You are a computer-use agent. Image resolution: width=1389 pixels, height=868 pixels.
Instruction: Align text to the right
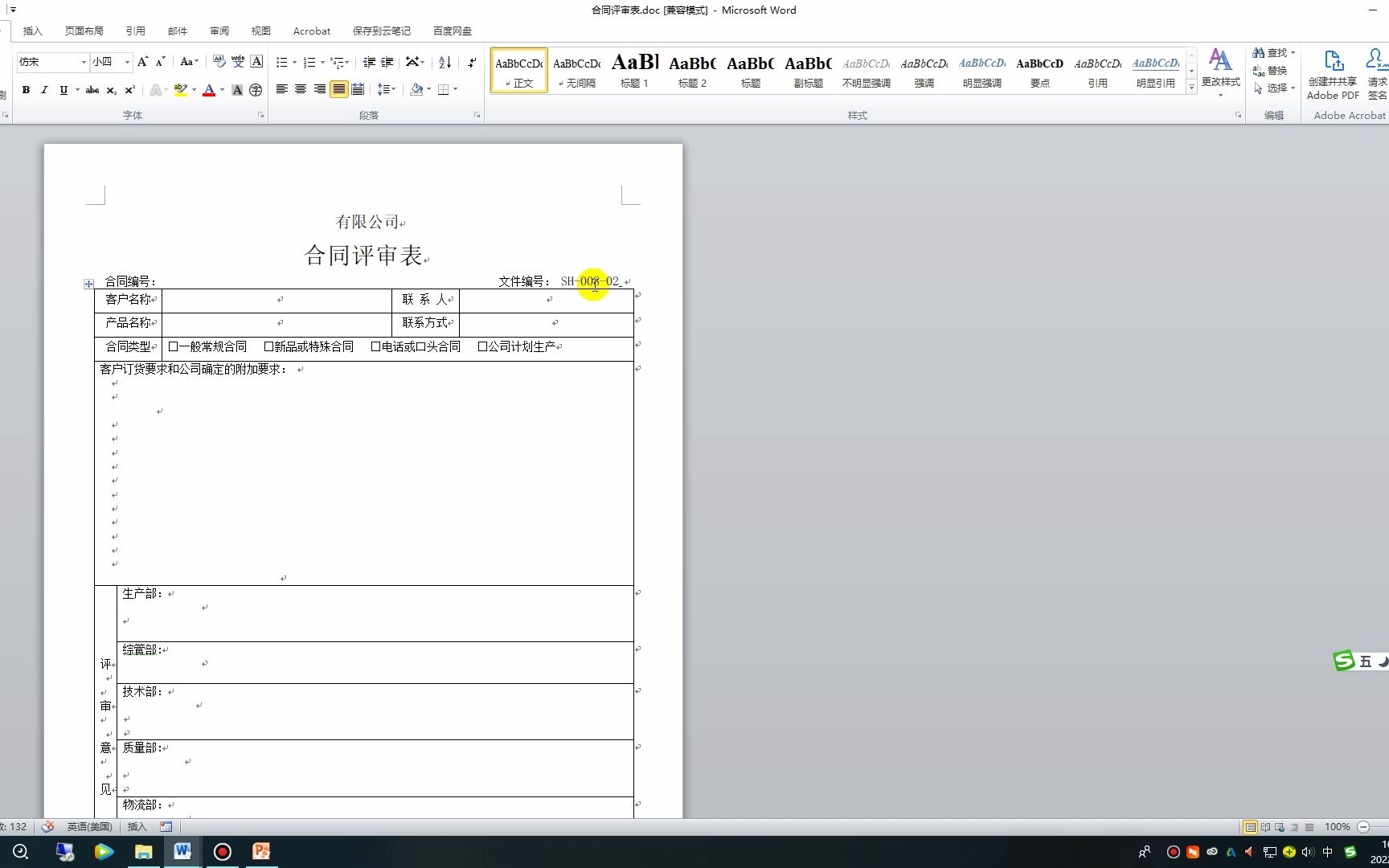coord(320,89)
